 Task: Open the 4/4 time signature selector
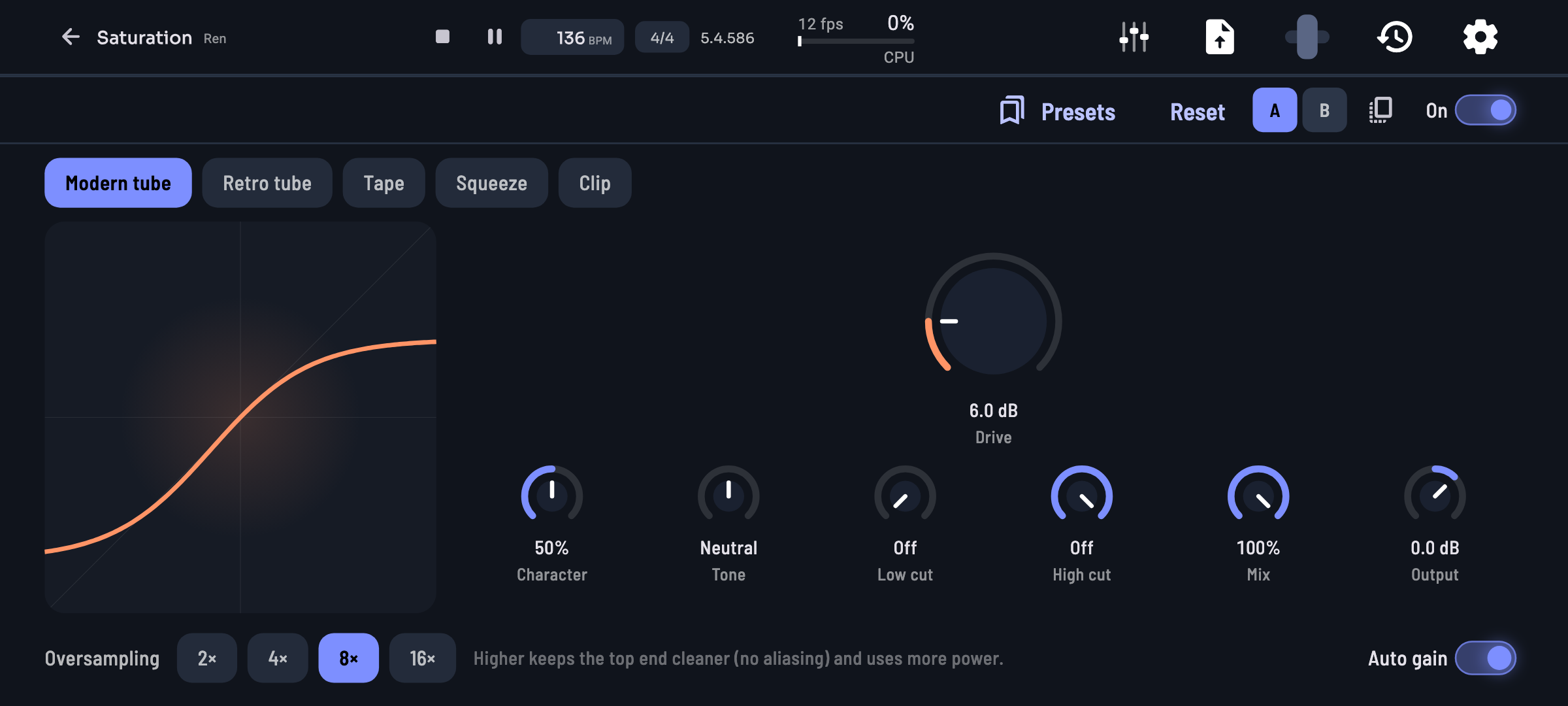click(x=662, y=38)
